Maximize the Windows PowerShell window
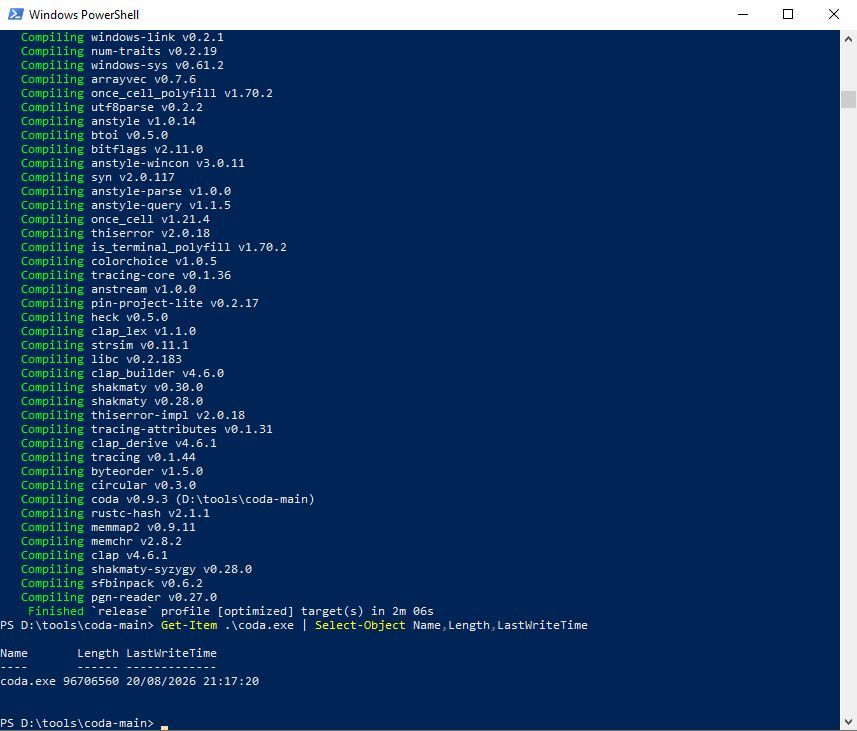This screenshot has height=731, width=857. pyautogui.click(x=788, y=14)
